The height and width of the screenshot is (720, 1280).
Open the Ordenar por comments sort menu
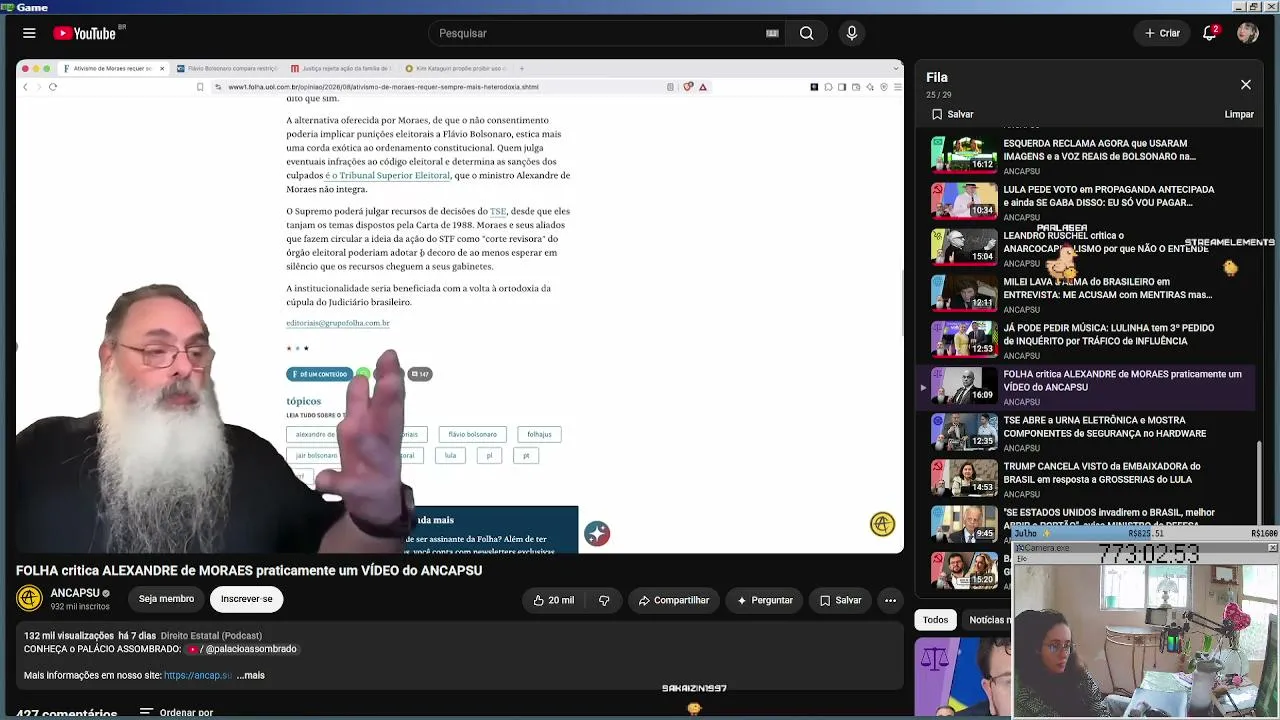[176, 713]
